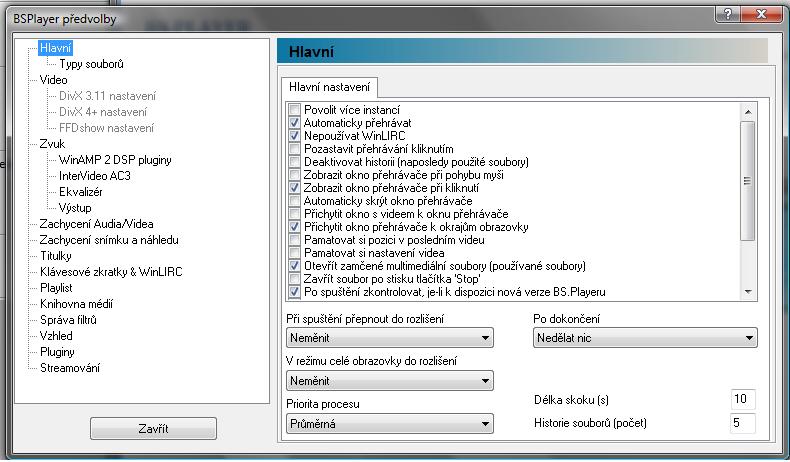Open Vzhled settings

pyautogui.click(x=56, y=336)
